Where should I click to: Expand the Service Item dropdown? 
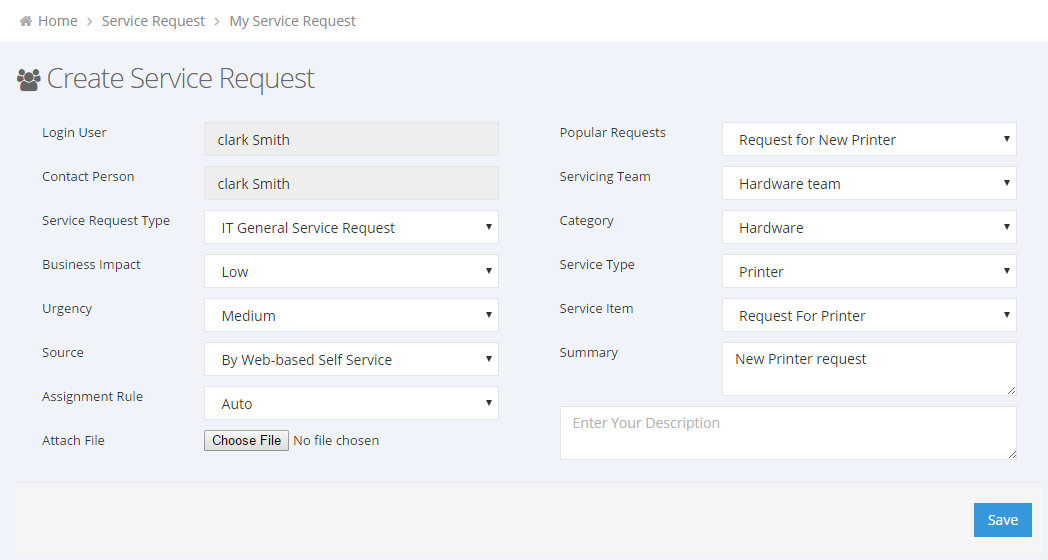[869, 315]
